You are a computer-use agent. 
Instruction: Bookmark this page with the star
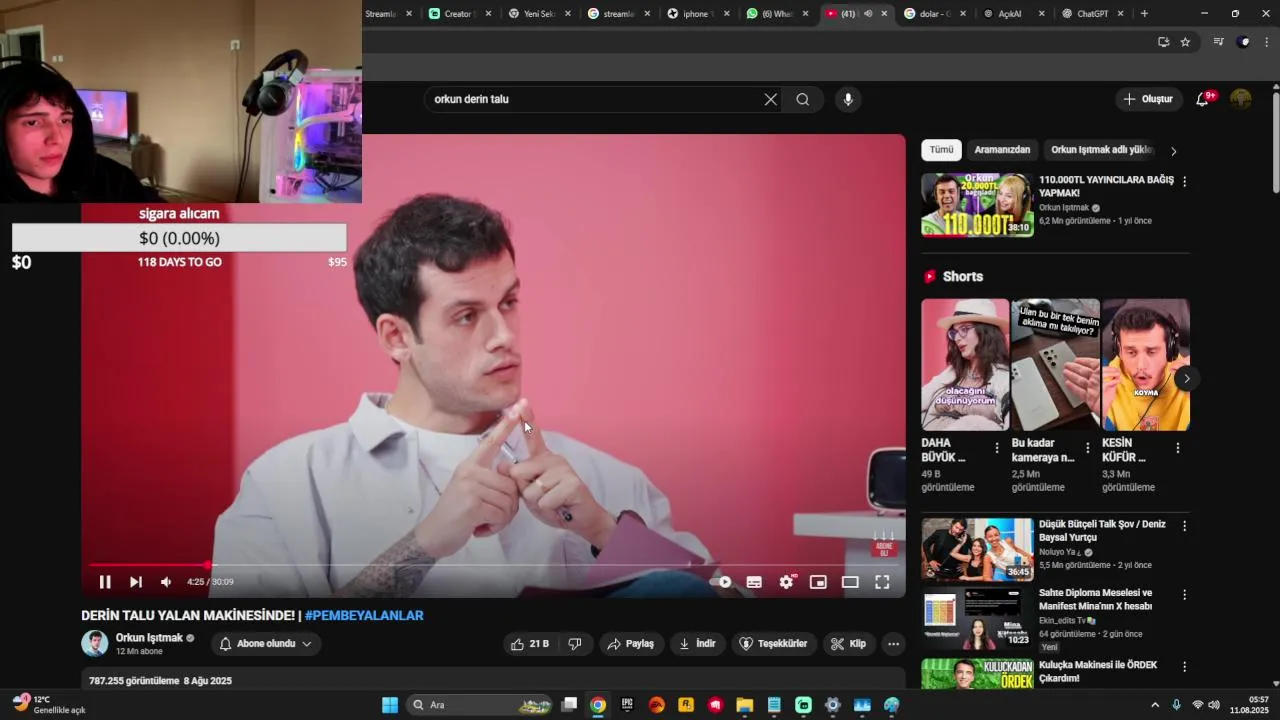point(1185,42)
